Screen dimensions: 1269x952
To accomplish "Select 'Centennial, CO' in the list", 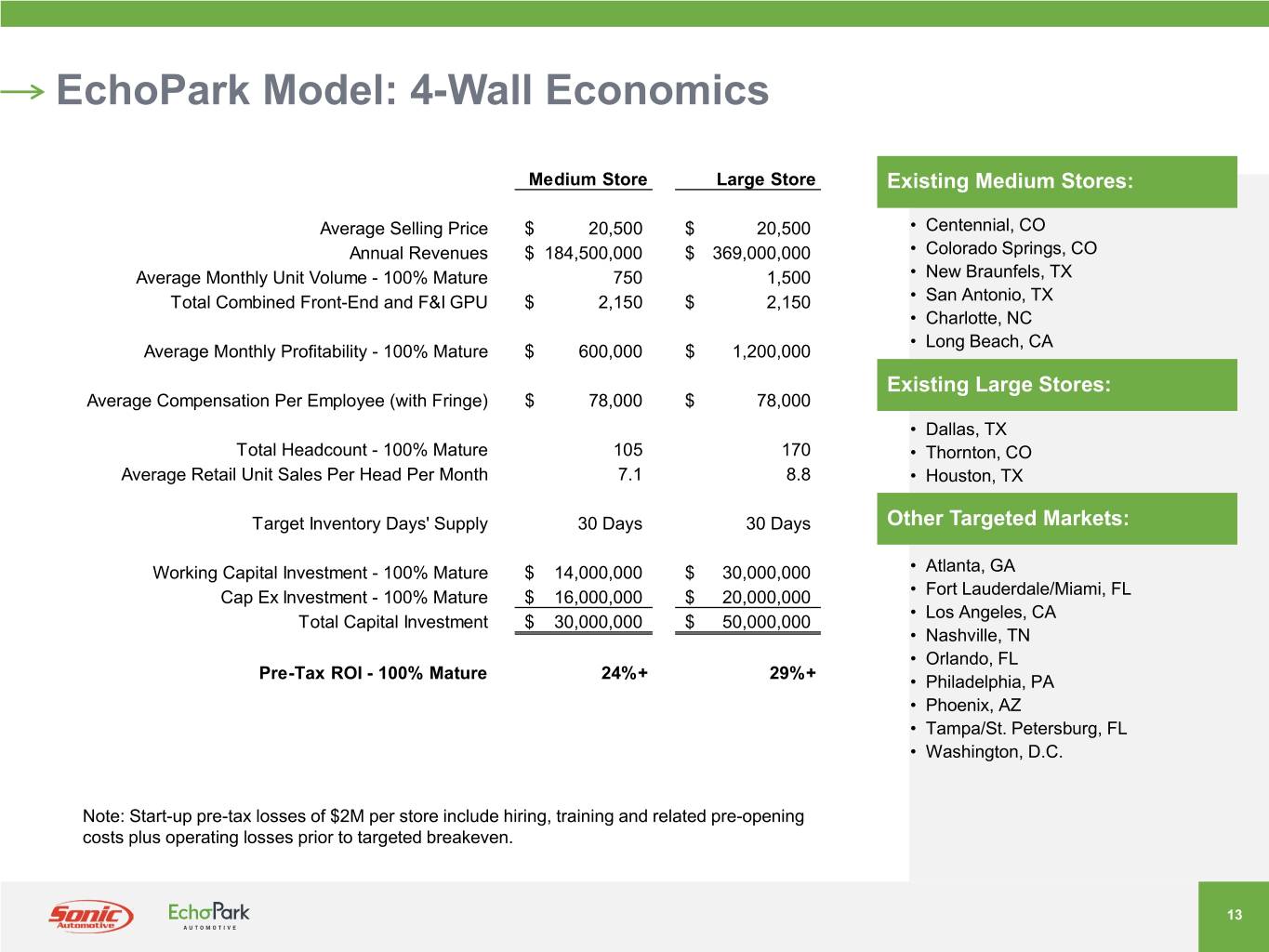I will pos(985,225).
